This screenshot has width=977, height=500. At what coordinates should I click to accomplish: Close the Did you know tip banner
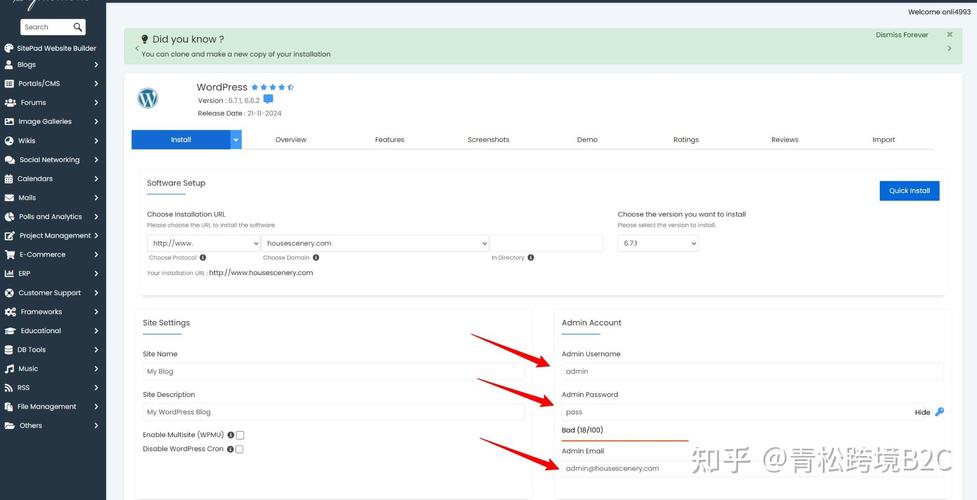coord(950,35)
